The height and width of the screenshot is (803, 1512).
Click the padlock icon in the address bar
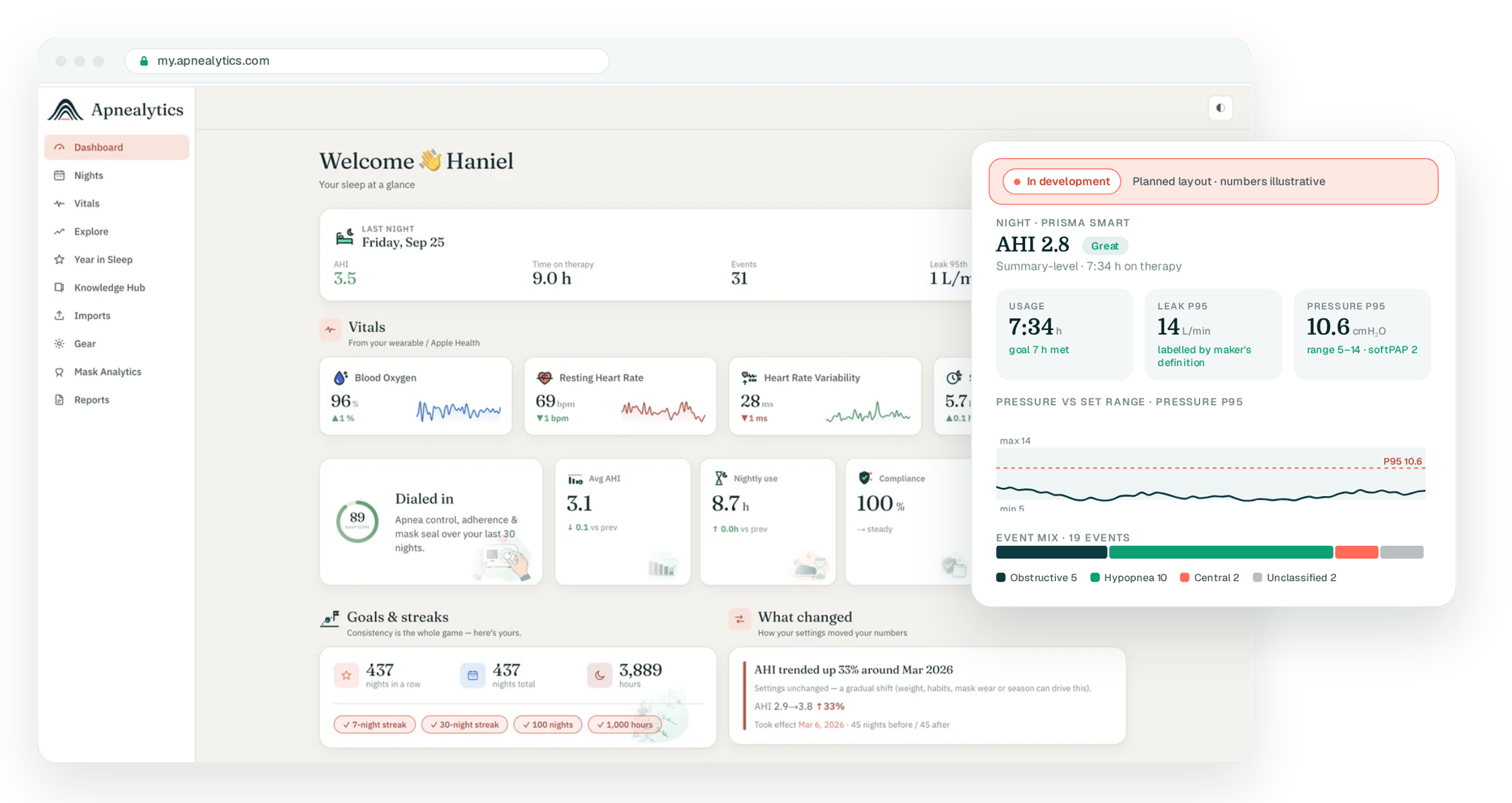click(x=144, y=61)
